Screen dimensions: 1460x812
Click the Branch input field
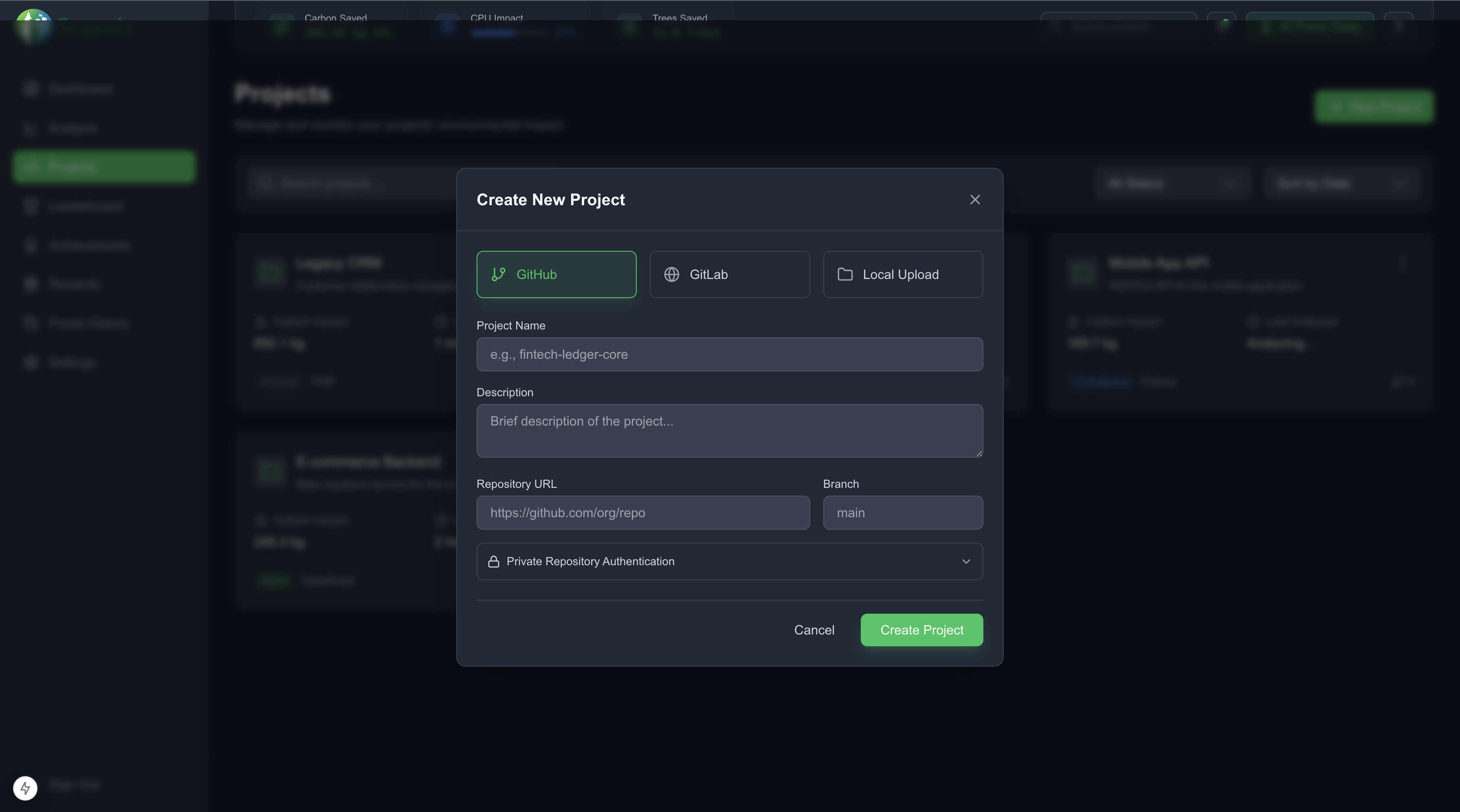tap(902, 513)
